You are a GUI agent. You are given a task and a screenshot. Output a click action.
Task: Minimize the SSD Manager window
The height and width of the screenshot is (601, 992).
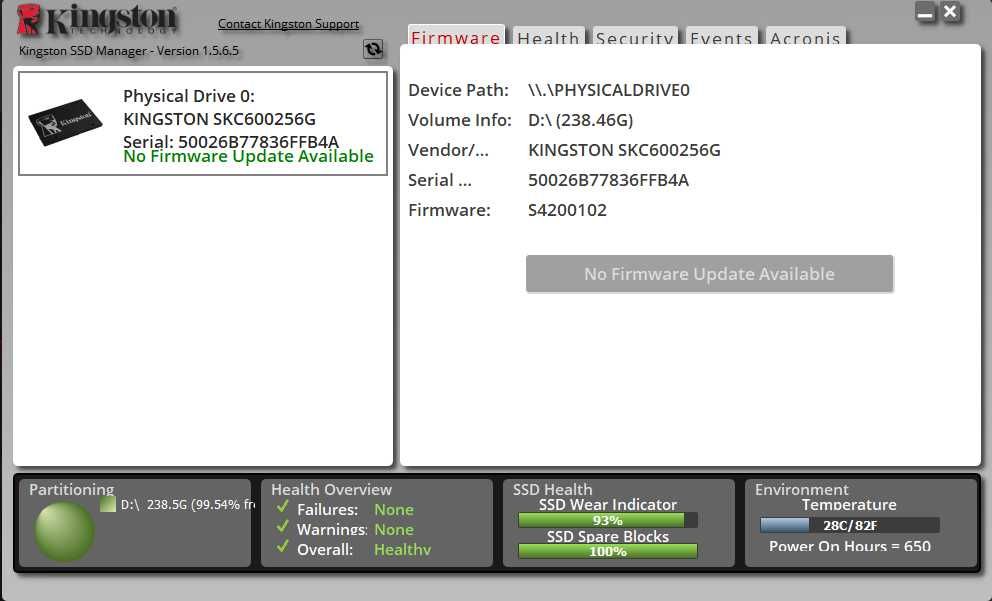[925, 12]
